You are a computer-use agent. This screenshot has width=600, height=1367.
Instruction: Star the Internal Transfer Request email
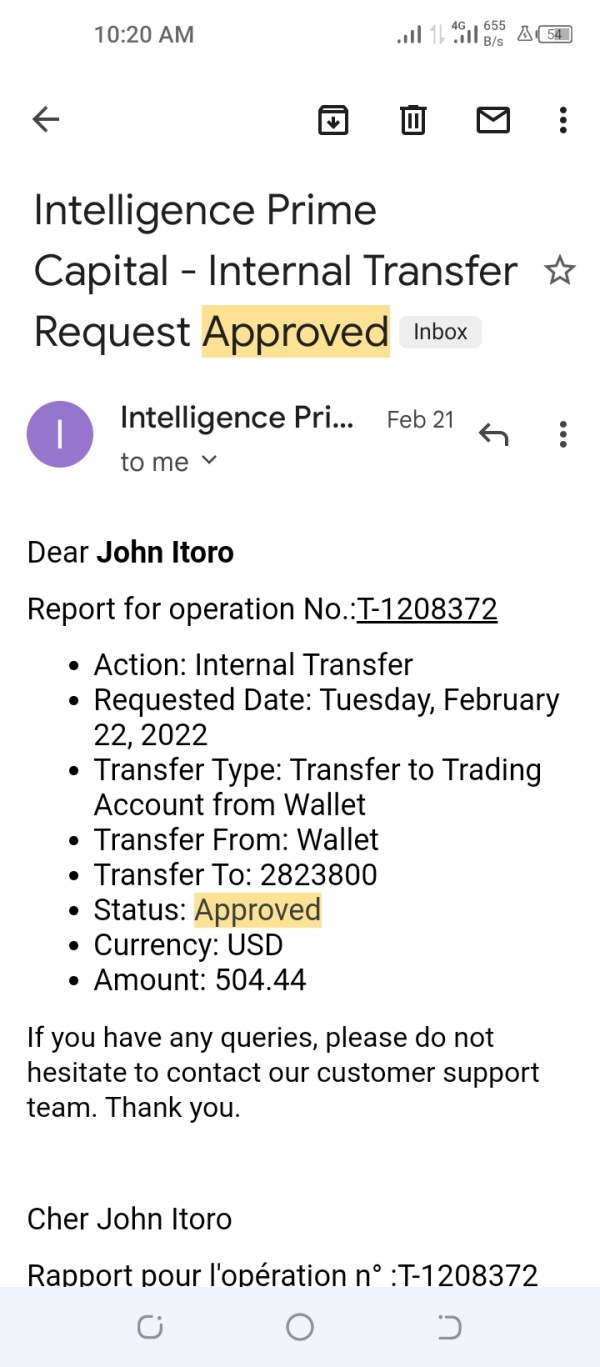click(x=559, y=271)
